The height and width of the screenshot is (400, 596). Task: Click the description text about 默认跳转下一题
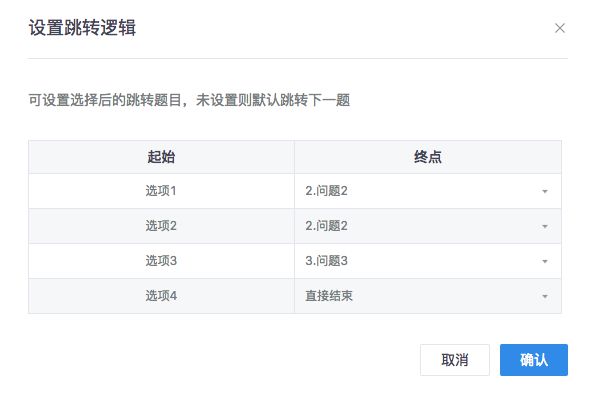pyautogui.click(x=189, y=100)
